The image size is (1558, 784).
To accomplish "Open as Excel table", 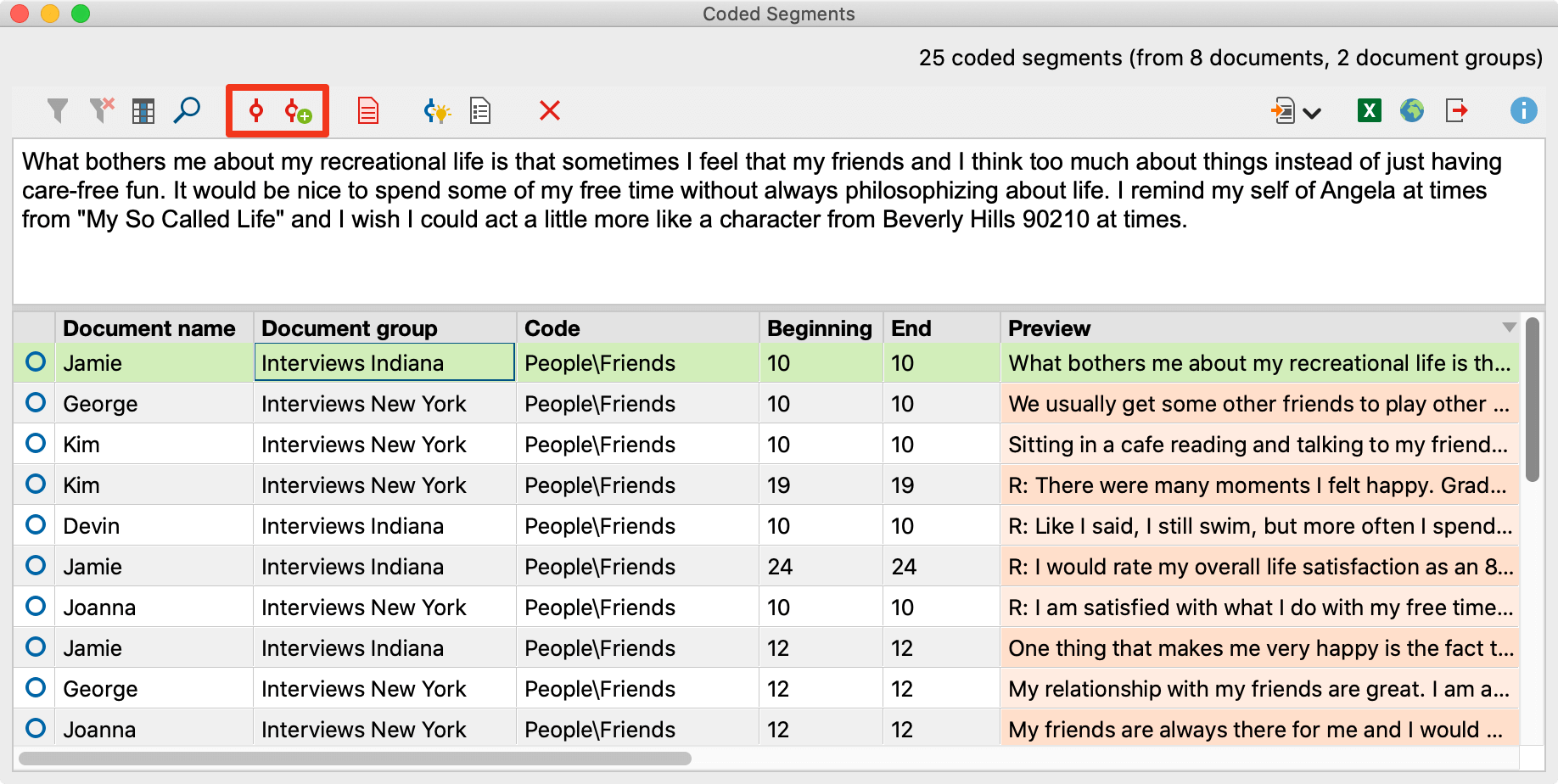I will [x=1369, y=110].
